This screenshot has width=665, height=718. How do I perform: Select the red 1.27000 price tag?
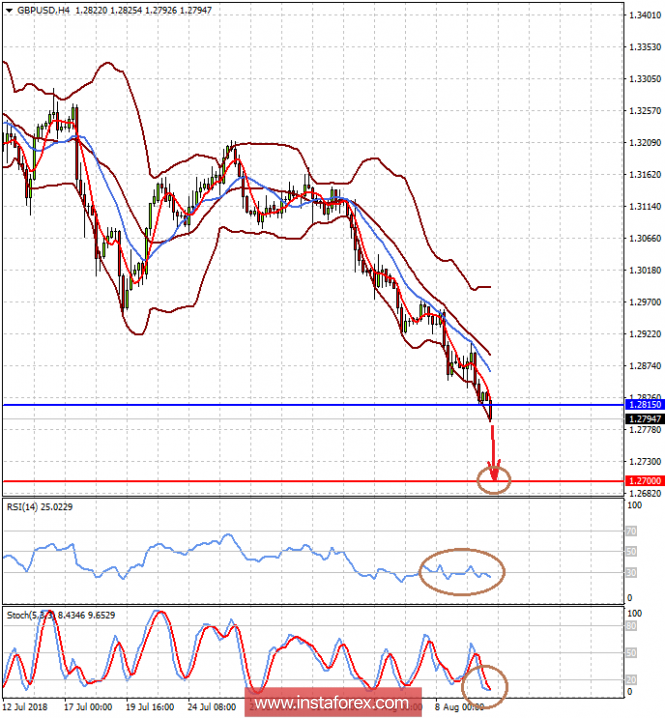(x=644, y=481)
